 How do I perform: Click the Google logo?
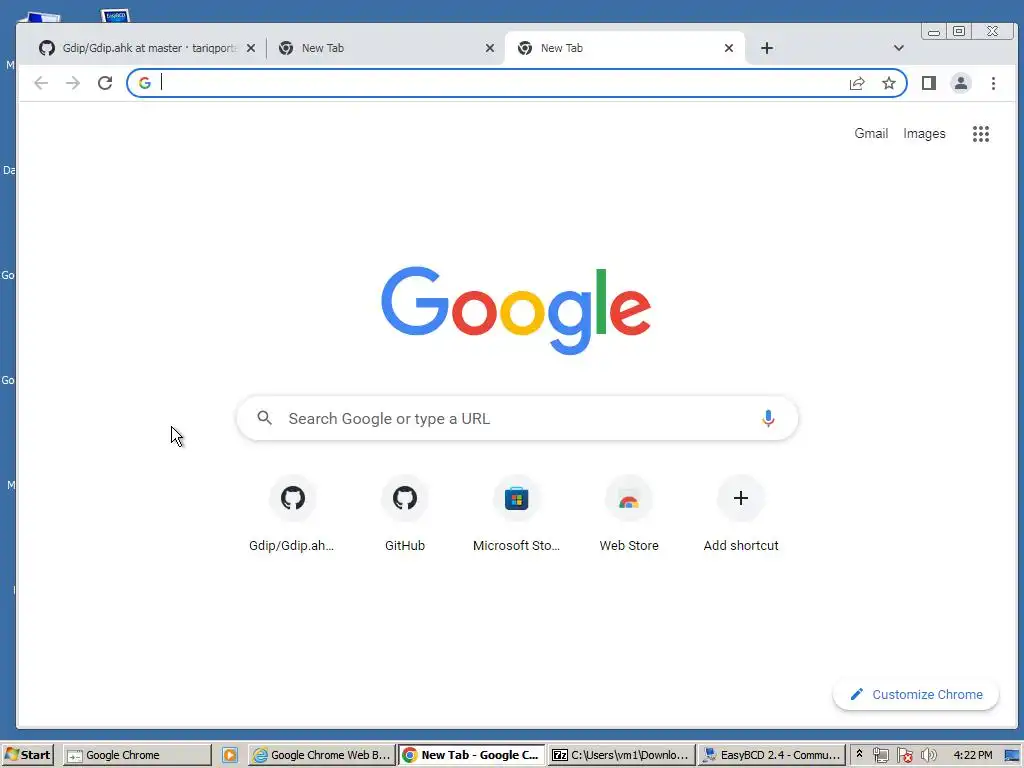tap(516, 310)
